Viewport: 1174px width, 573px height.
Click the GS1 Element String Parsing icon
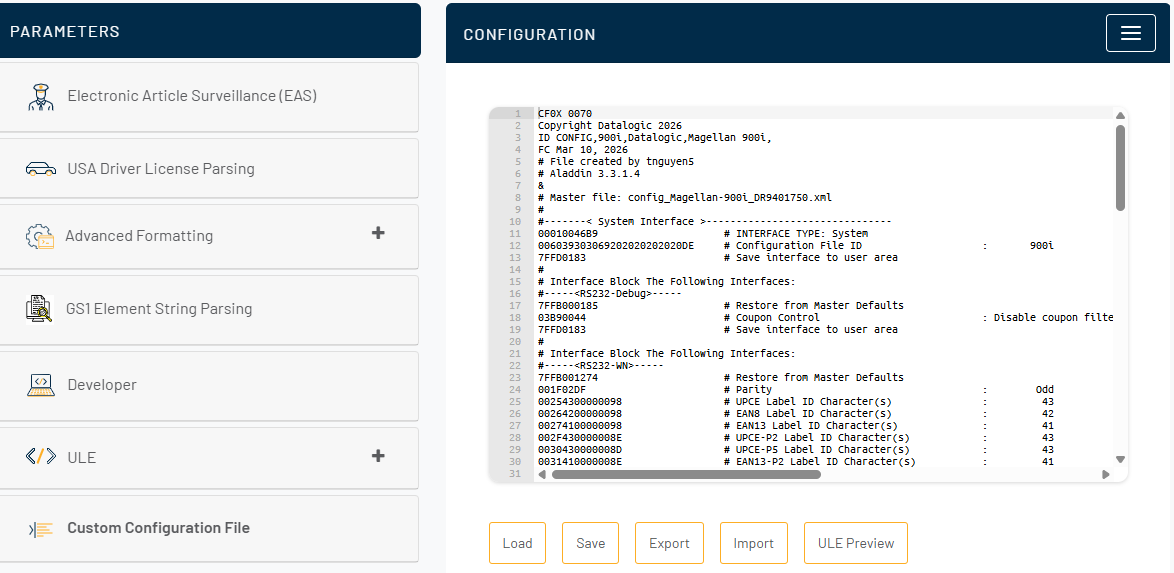pos(40,309)
